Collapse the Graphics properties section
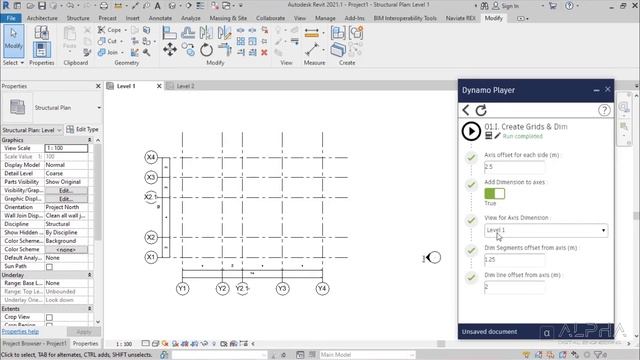Image resolution: width=640 pixels, height=360 pixels. tap(89, 140)
